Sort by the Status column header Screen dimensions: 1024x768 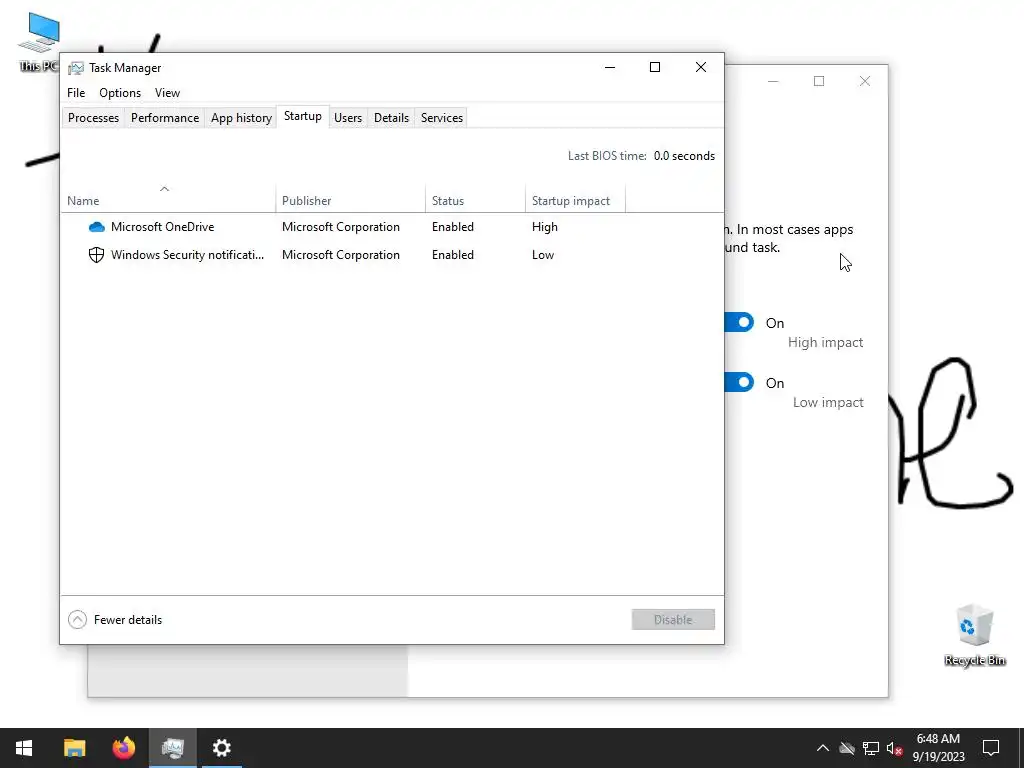[x=475, y=199]
